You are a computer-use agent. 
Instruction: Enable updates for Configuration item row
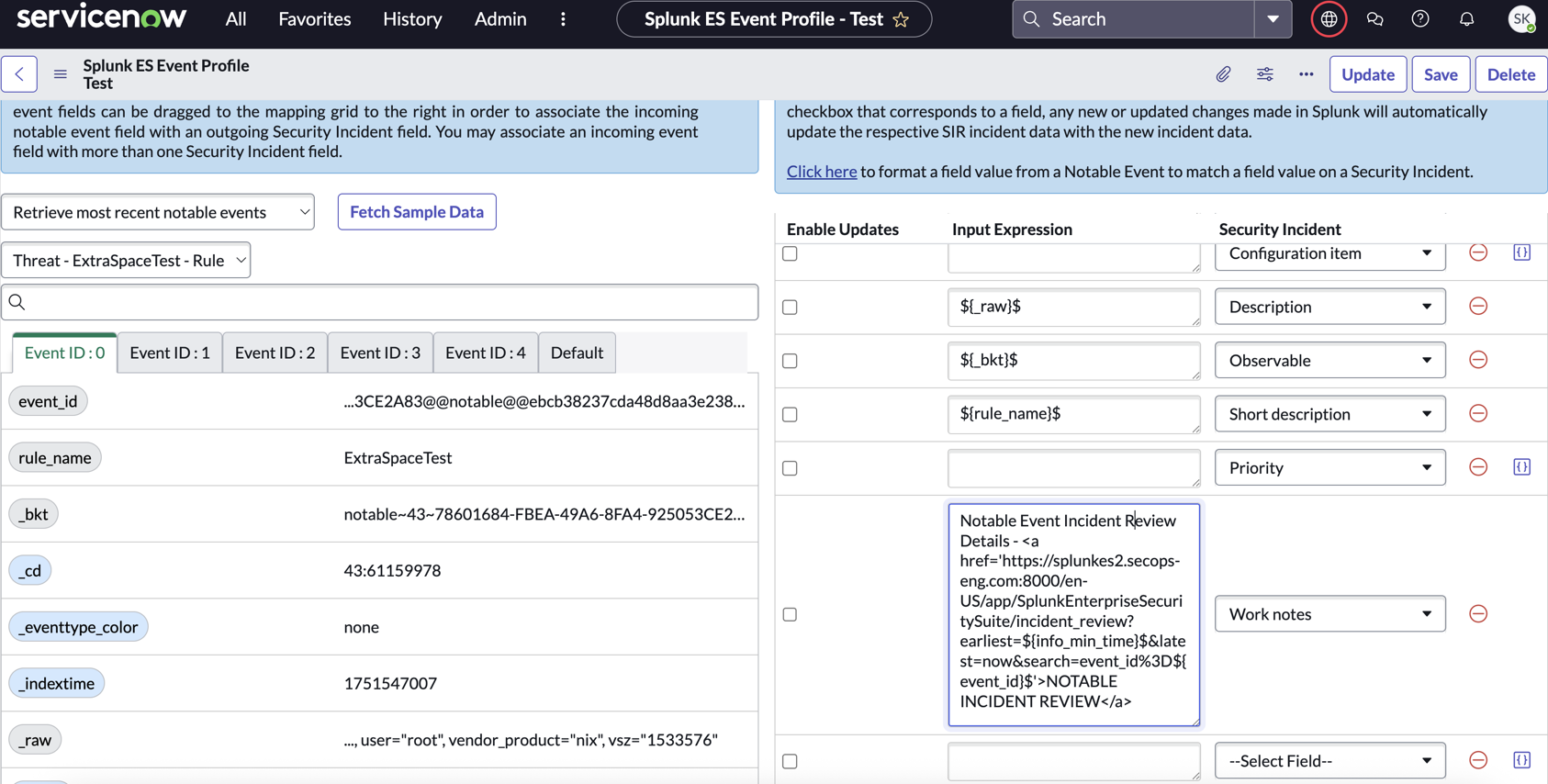790,253
